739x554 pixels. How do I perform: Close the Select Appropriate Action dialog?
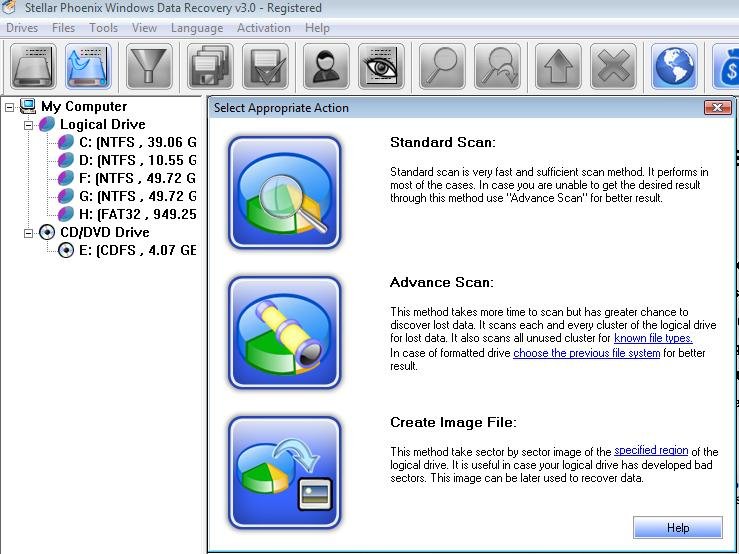717,107
